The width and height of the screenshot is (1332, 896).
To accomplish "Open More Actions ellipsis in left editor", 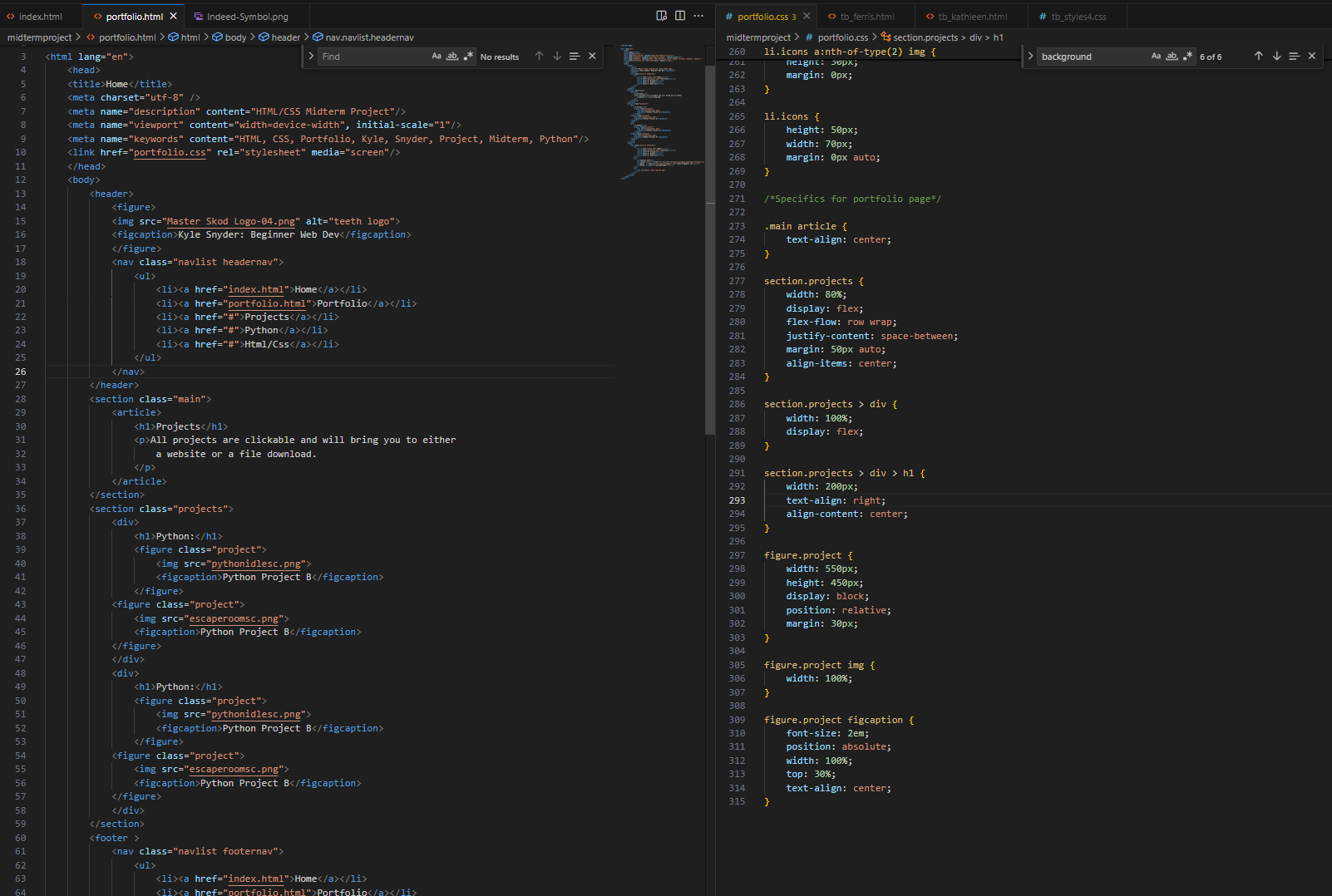I will 698,16.
